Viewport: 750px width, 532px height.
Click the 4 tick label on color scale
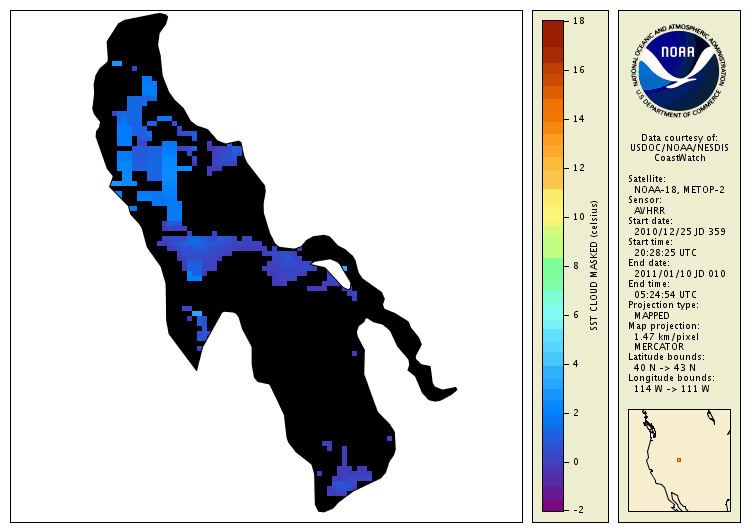pos(576,364)
